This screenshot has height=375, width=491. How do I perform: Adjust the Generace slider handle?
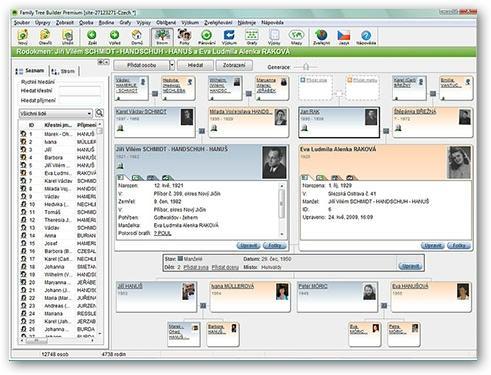click(306, 67)
